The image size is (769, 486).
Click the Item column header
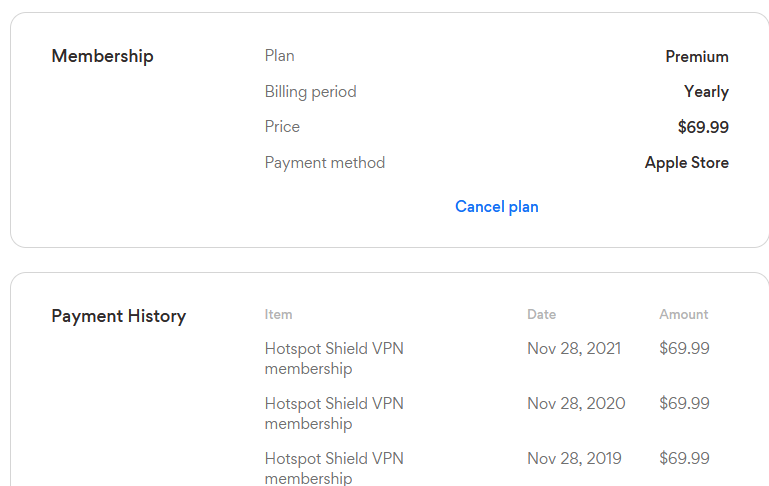click(x=279, y=314)
